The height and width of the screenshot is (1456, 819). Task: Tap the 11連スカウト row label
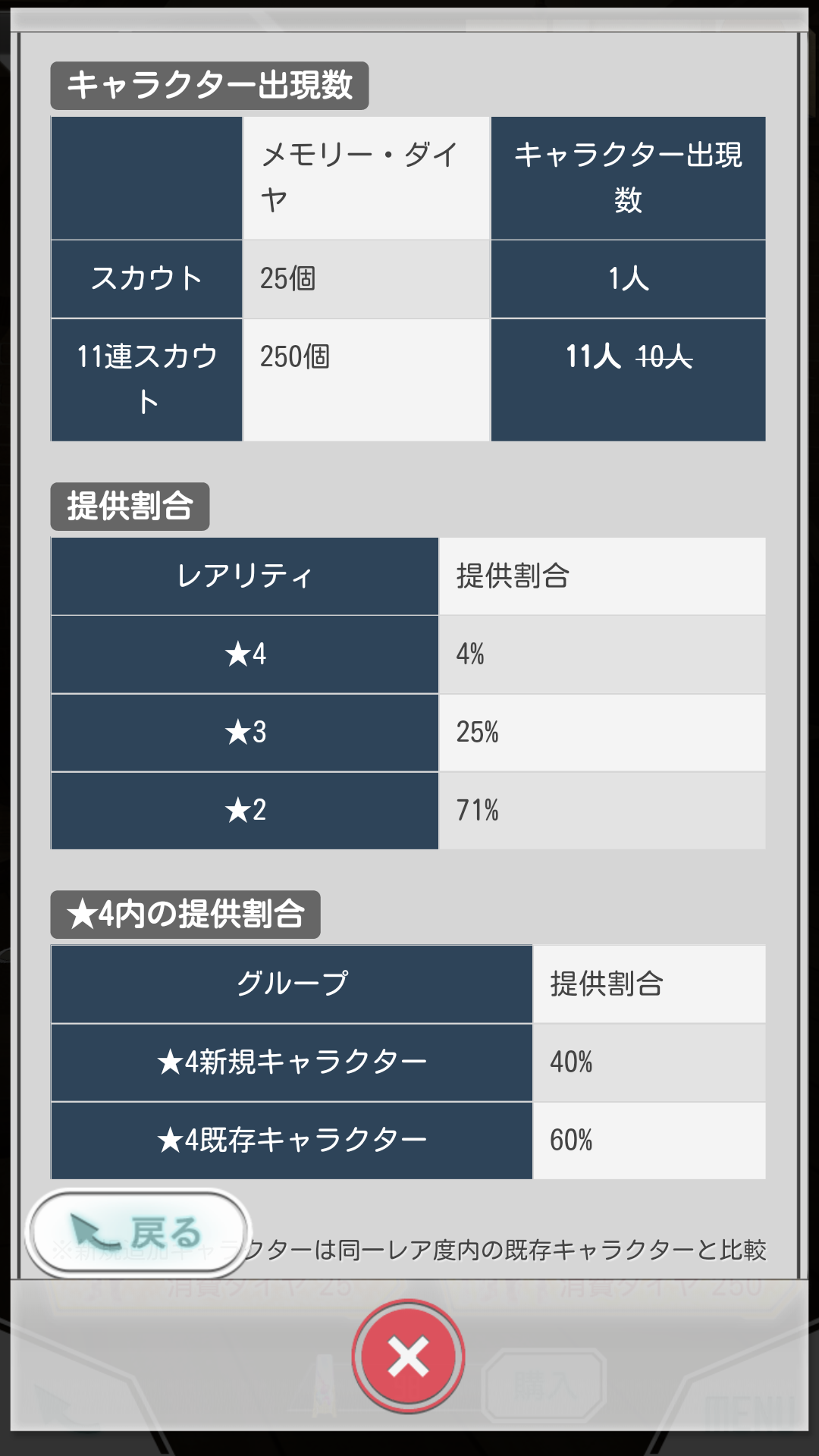tap(146, 379)
